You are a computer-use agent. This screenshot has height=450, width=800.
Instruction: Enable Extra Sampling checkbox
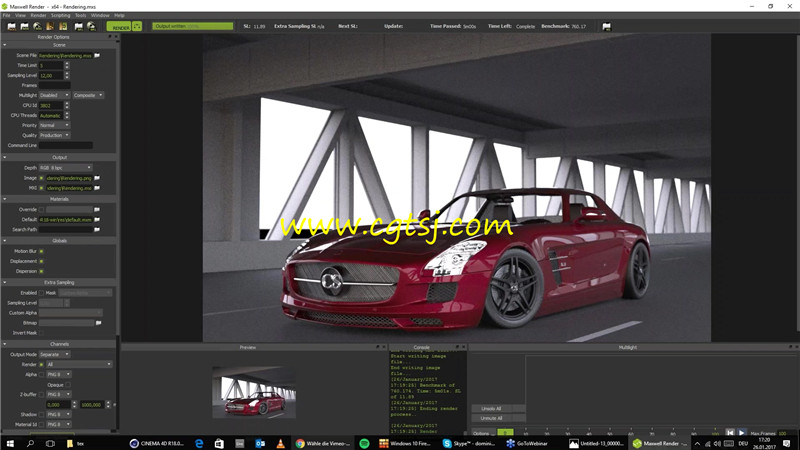pos(41,293)
